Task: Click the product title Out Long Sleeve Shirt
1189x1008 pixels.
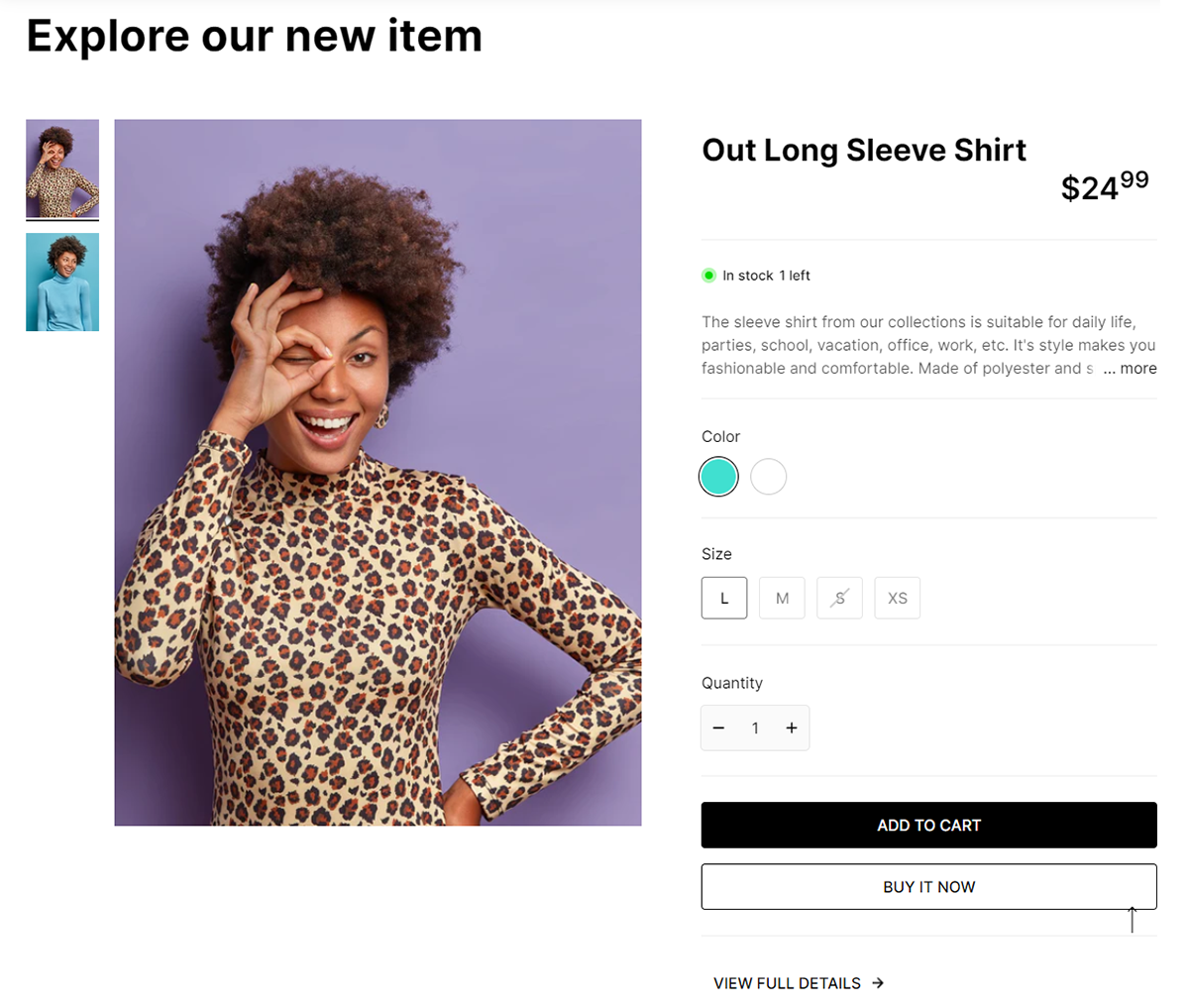Action: [863, 150]
